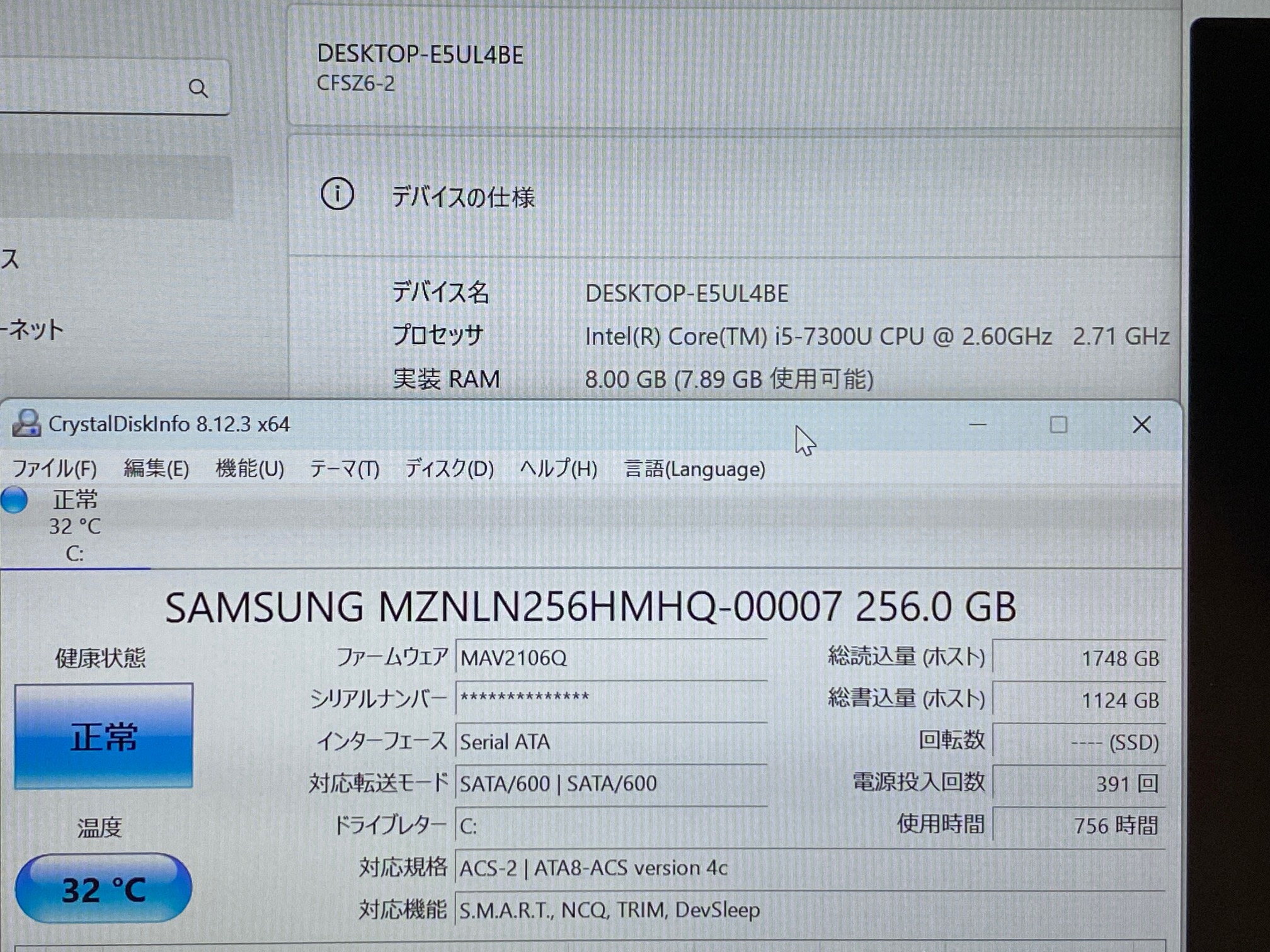
Task: Open the 編集(E) menu
Action: tap(156, 469)
